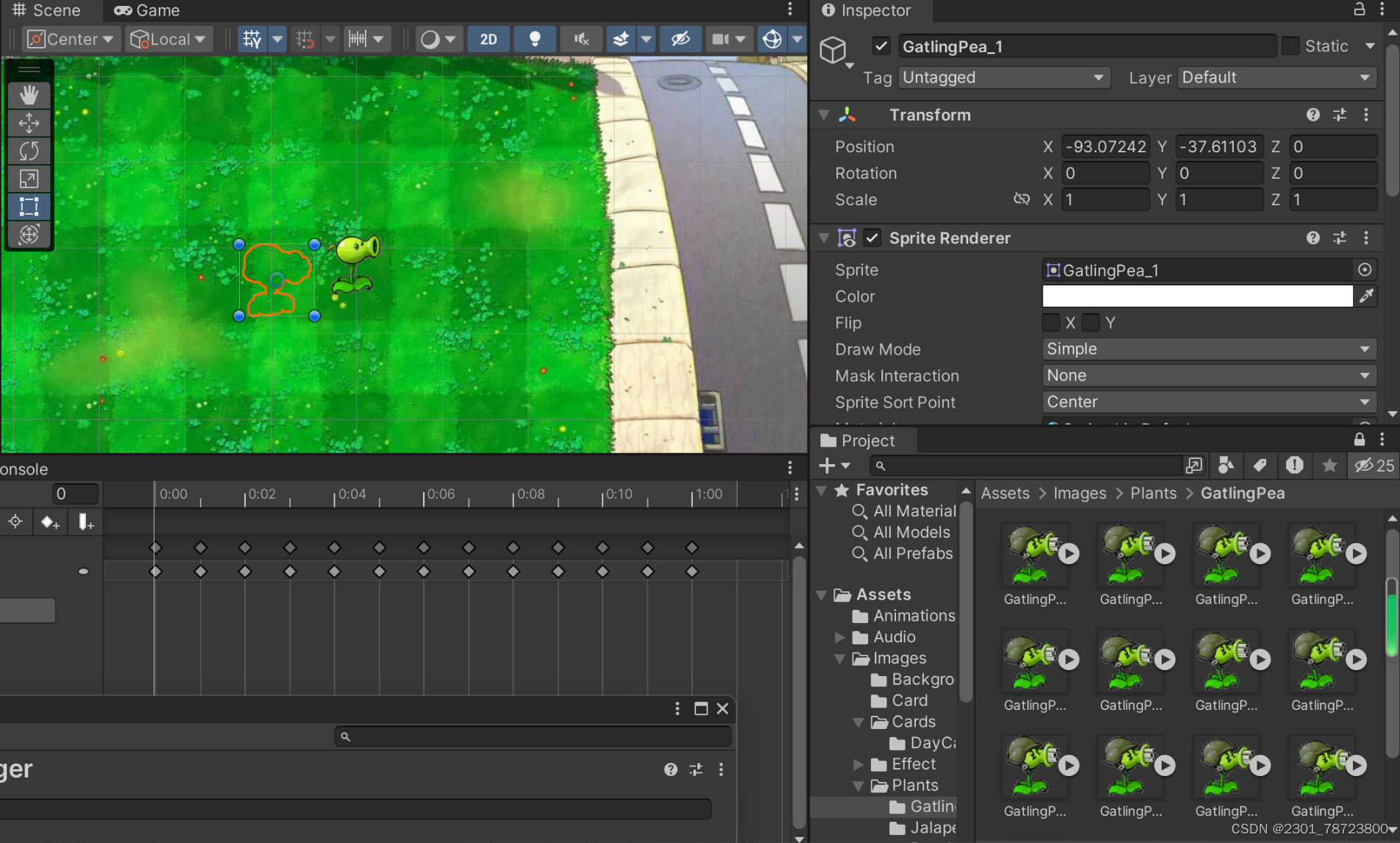Toggle hidden packages count 25
Image resolution: width=1400 pixels, height=843 pixels.
tap(1374, 466)
